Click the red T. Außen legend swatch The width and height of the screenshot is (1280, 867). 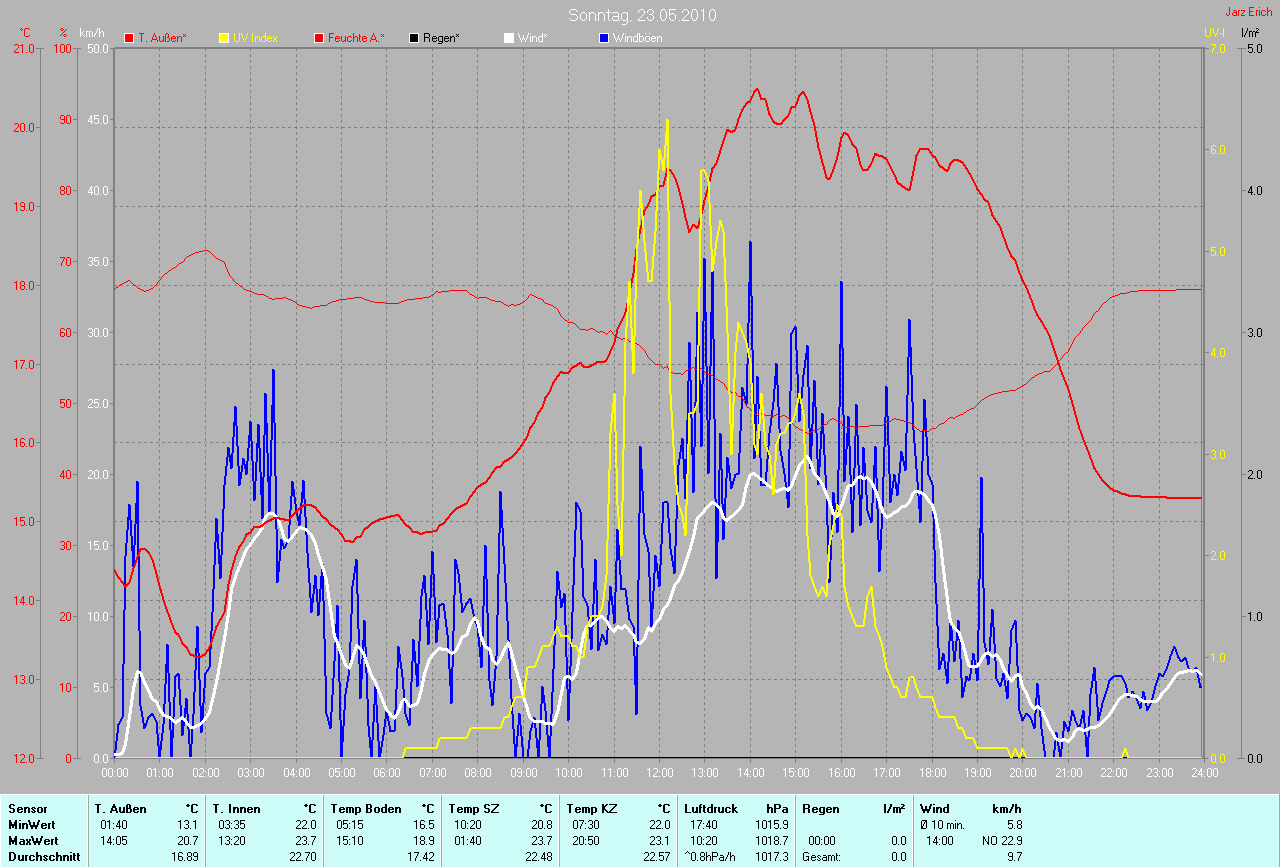tap(129, 38)
